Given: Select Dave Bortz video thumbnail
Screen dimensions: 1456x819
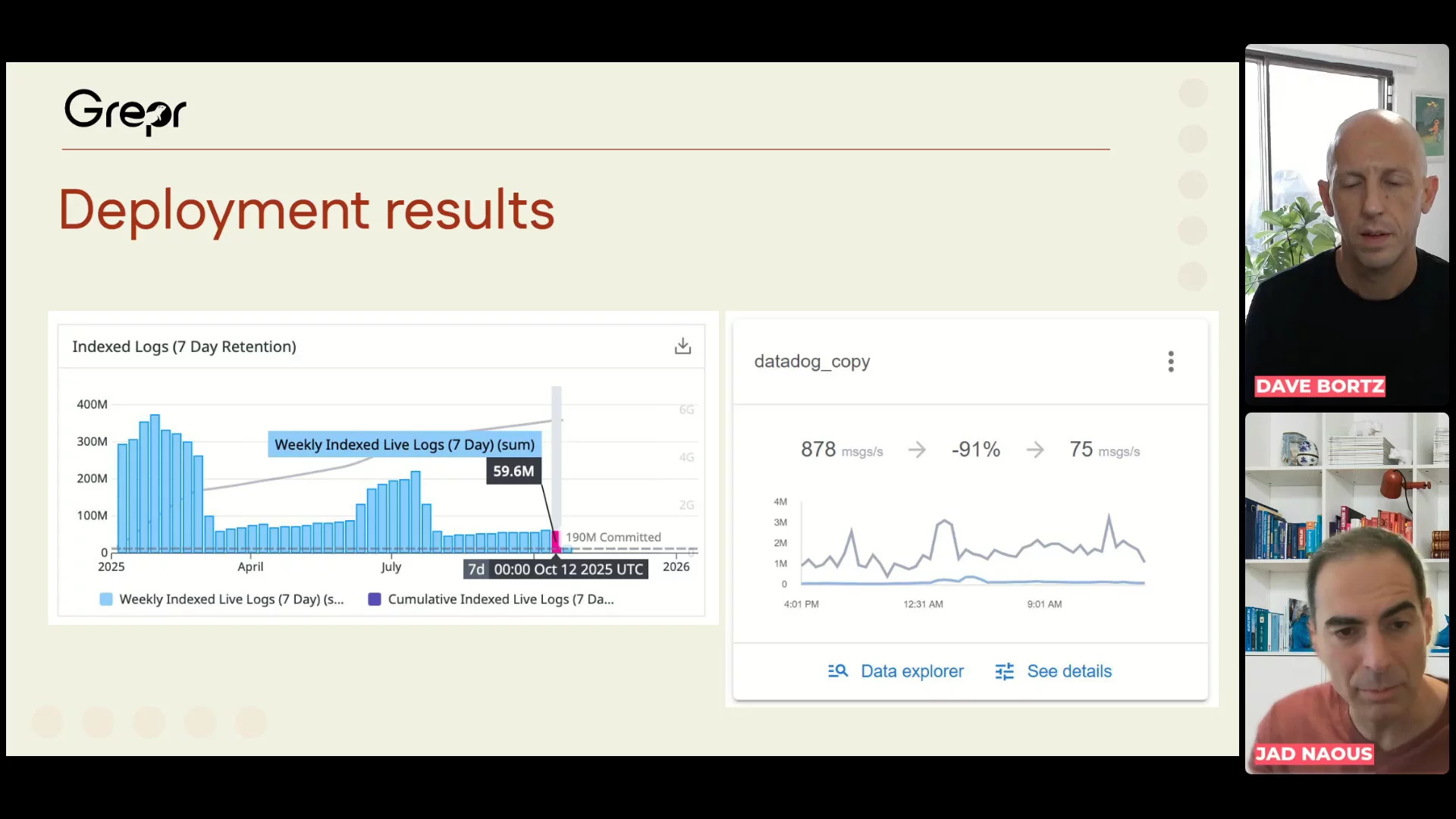Looking at the screenshot, I should coord(1346,224).
